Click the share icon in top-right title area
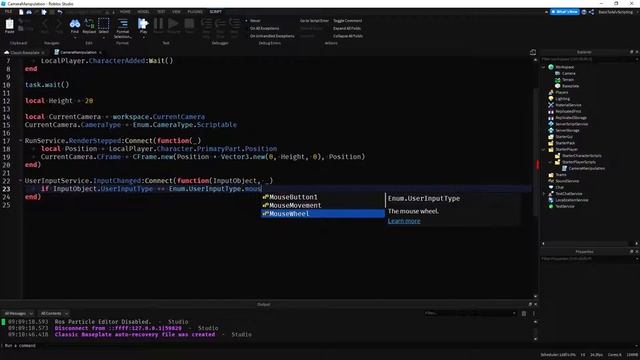Viewport: 640px width, 360px height. pyautogui.click(x=591, y=12)
